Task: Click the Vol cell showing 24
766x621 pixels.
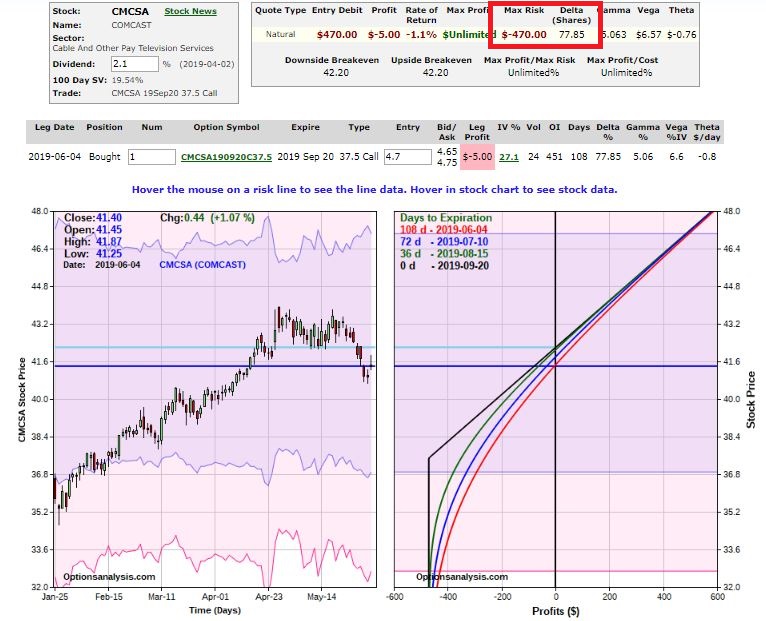Action: point(533,157)
